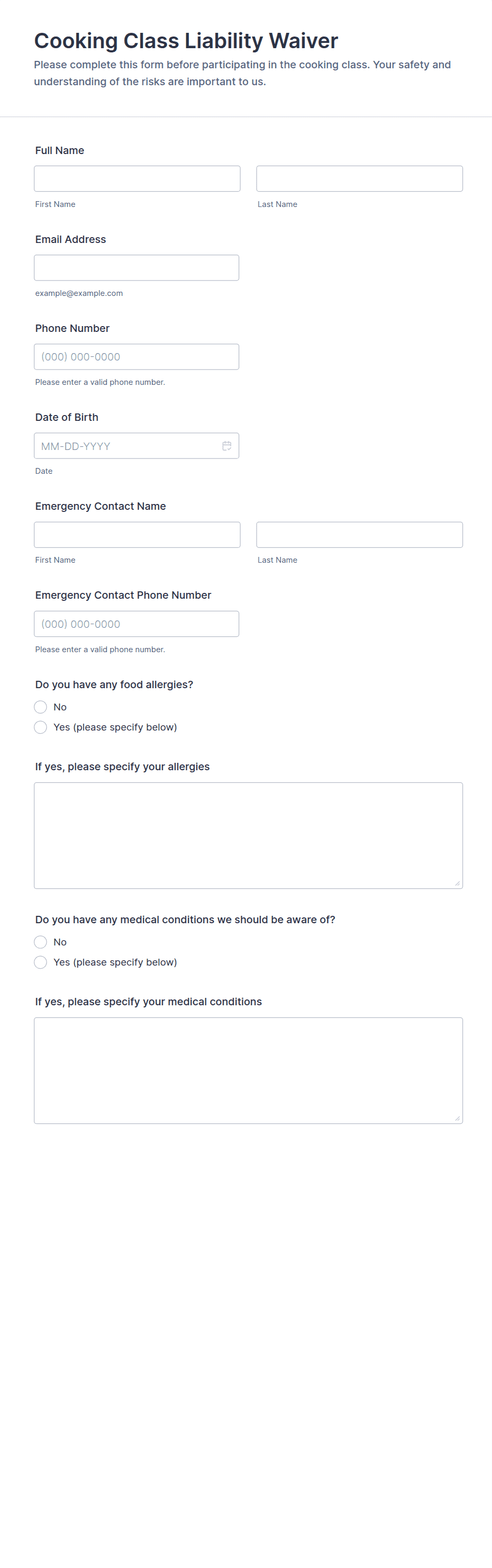The height and width of the screenshot is (1568, 492).
Task: Select Yes for medical conditions
Action: [x=41, y=962]
